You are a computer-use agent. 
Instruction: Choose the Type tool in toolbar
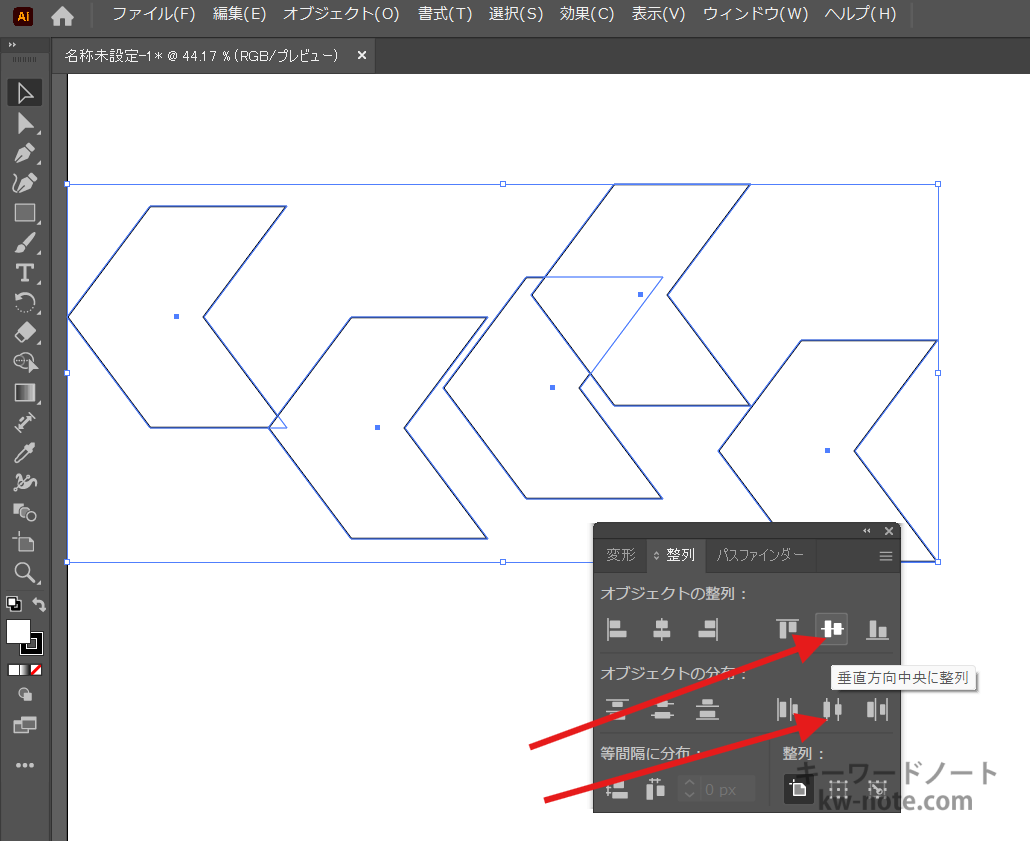(x=25, y=273)
